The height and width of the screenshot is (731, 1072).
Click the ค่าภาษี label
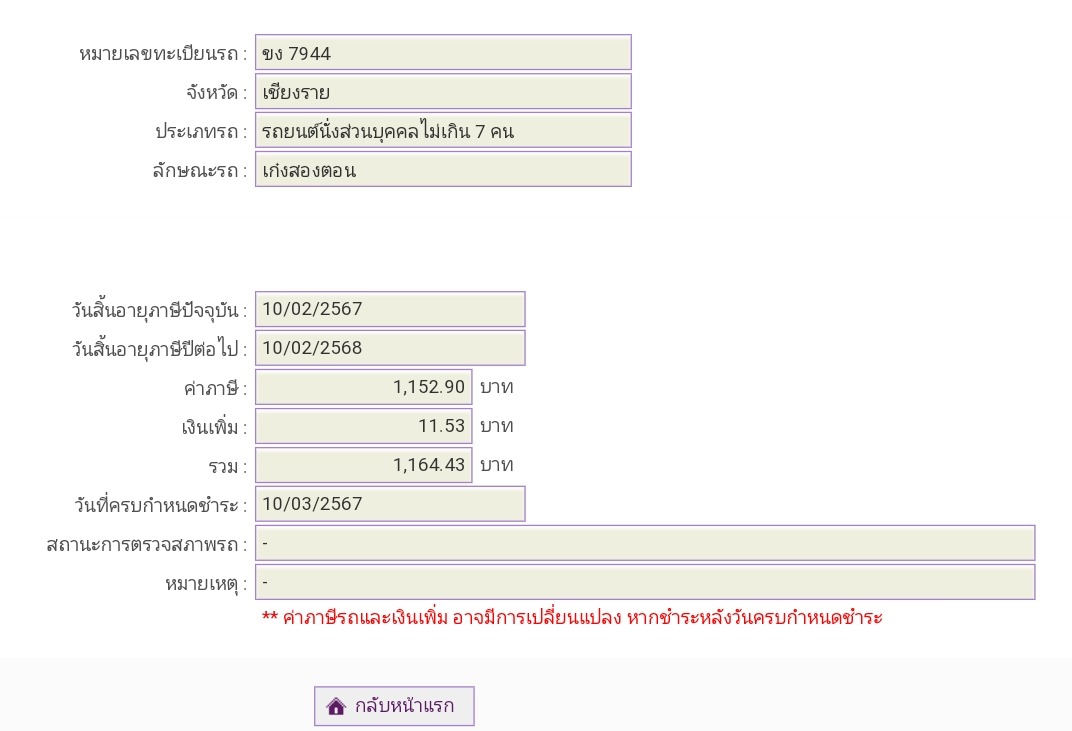[215, 388]
